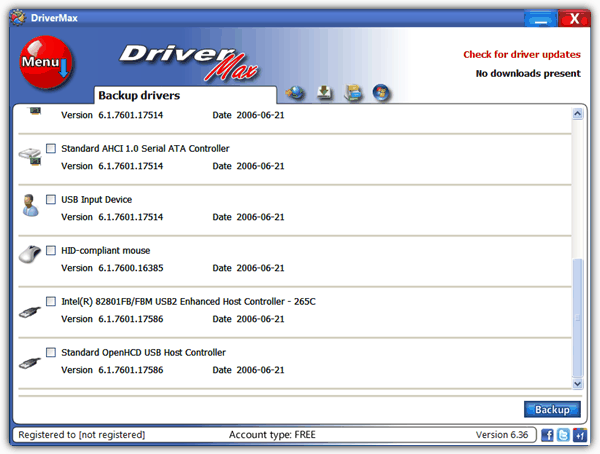Viewport: 600px width, 454px height.
Task: Click the OpenHCD USB controller plug icon
Action: coord(30,363)
